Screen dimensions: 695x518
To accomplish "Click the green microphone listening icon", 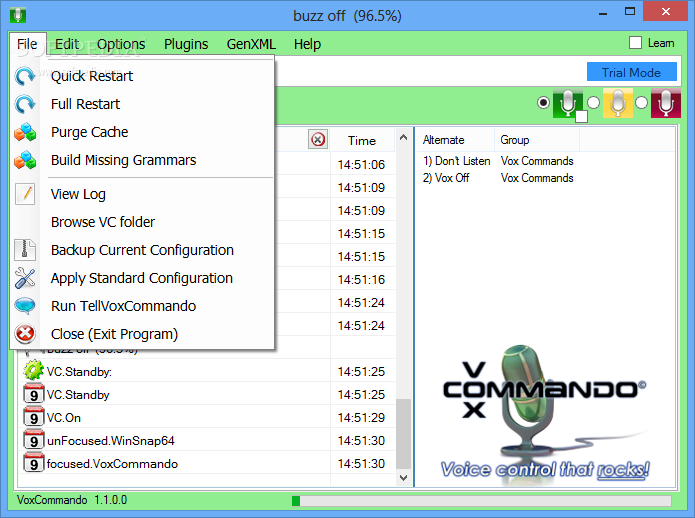I will 568,103.
